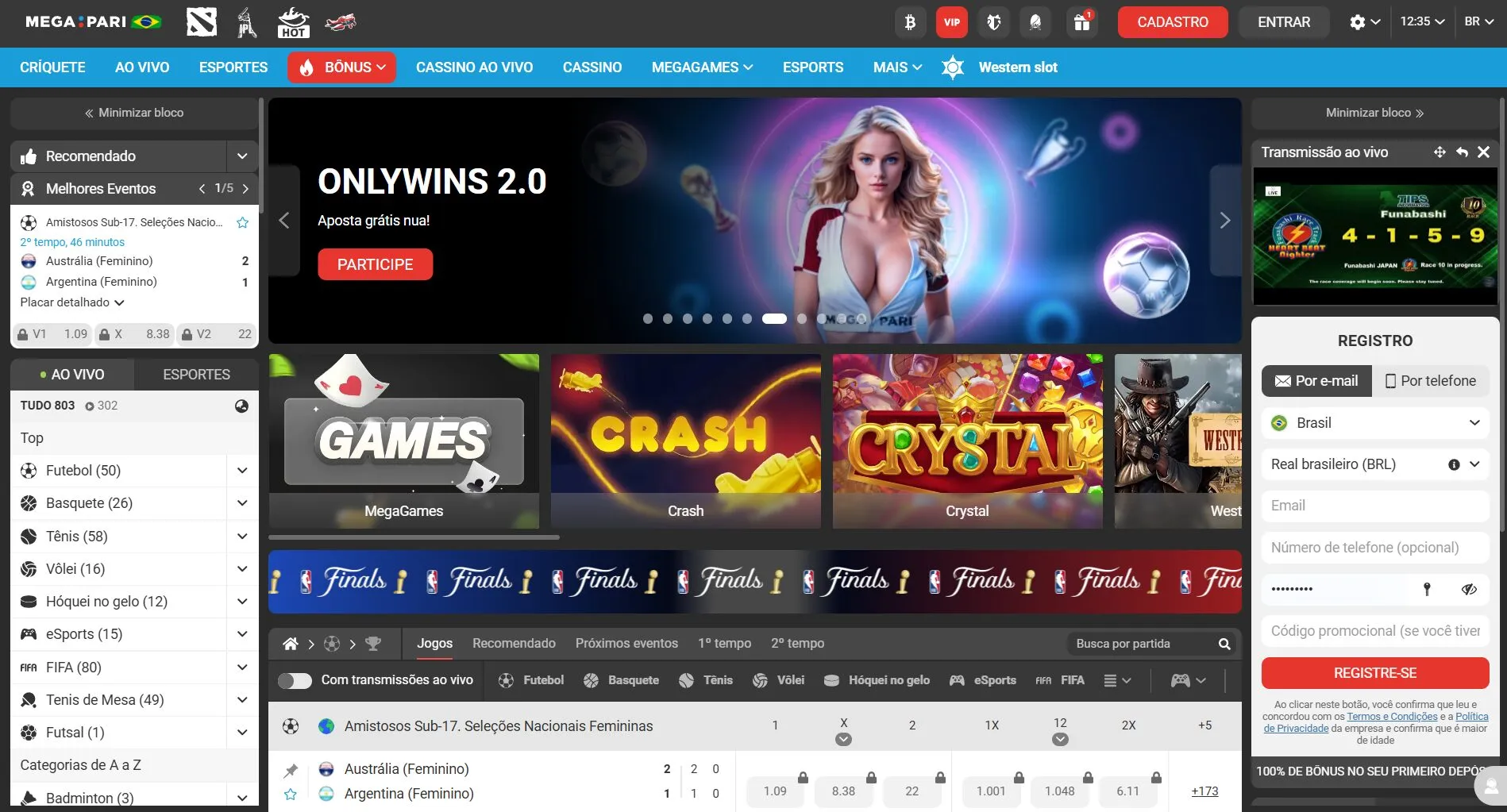Image resolution: width=1507 pixels, height=812 pixels.
Task: Open the Bitcoin payments icon
Action: [910, 22]
